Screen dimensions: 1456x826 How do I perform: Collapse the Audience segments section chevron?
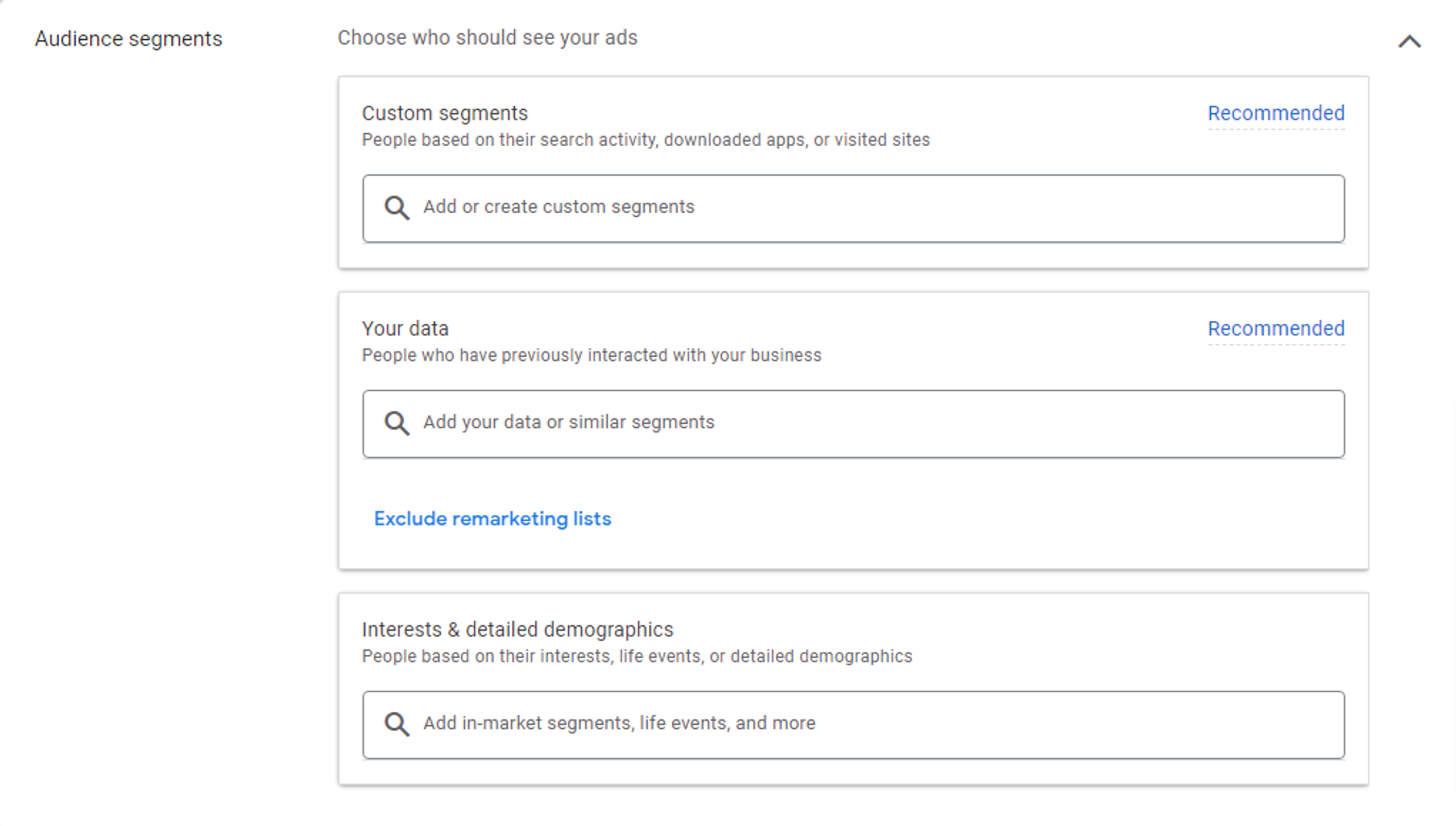(x=1409, y=42)
